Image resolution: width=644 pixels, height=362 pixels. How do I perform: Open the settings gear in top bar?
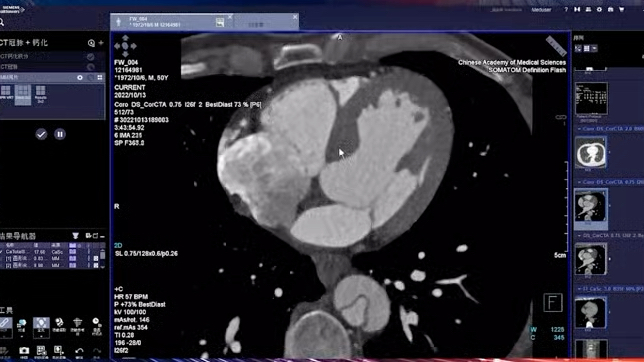click(599, 9)
